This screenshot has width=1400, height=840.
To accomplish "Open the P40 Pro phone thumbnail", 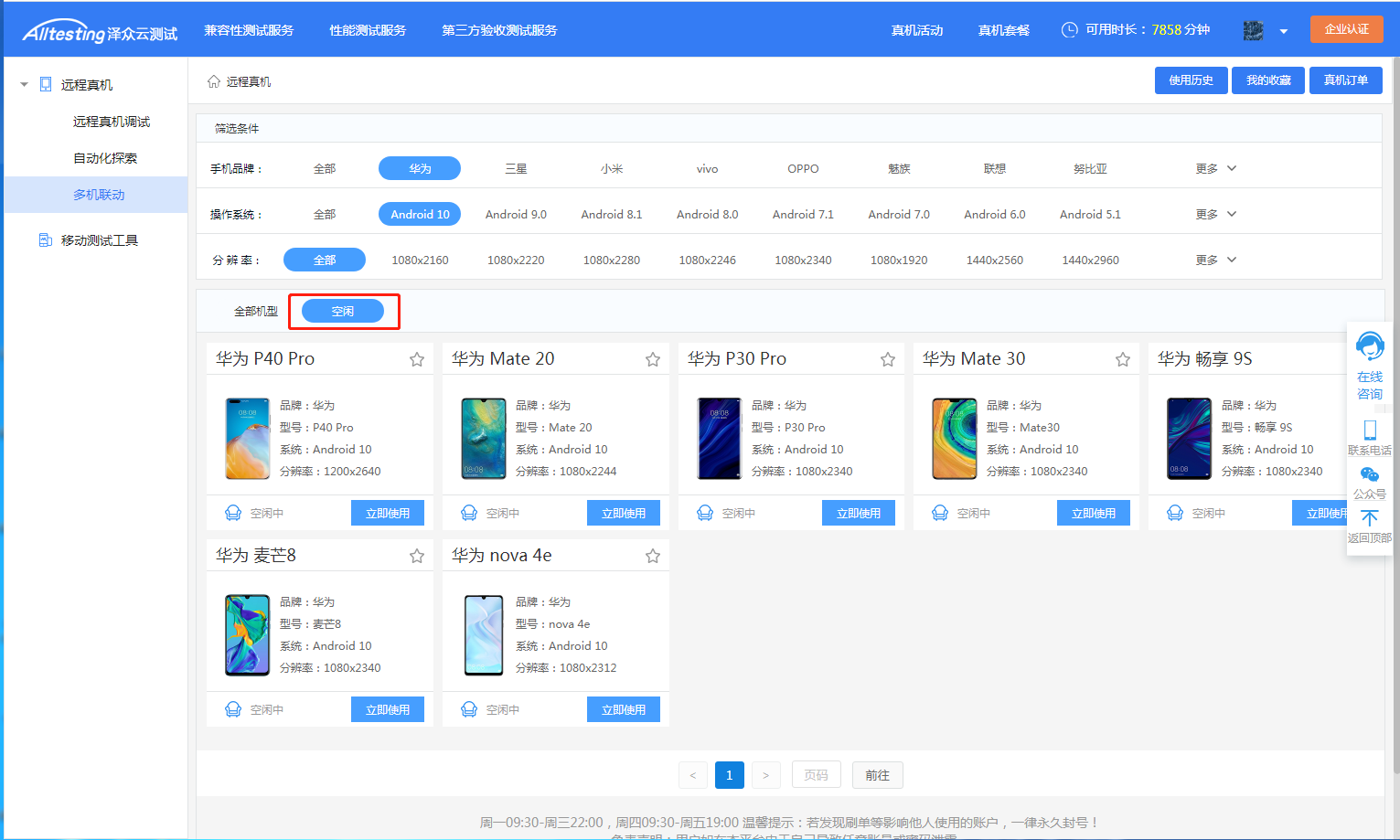I will 248,439.
